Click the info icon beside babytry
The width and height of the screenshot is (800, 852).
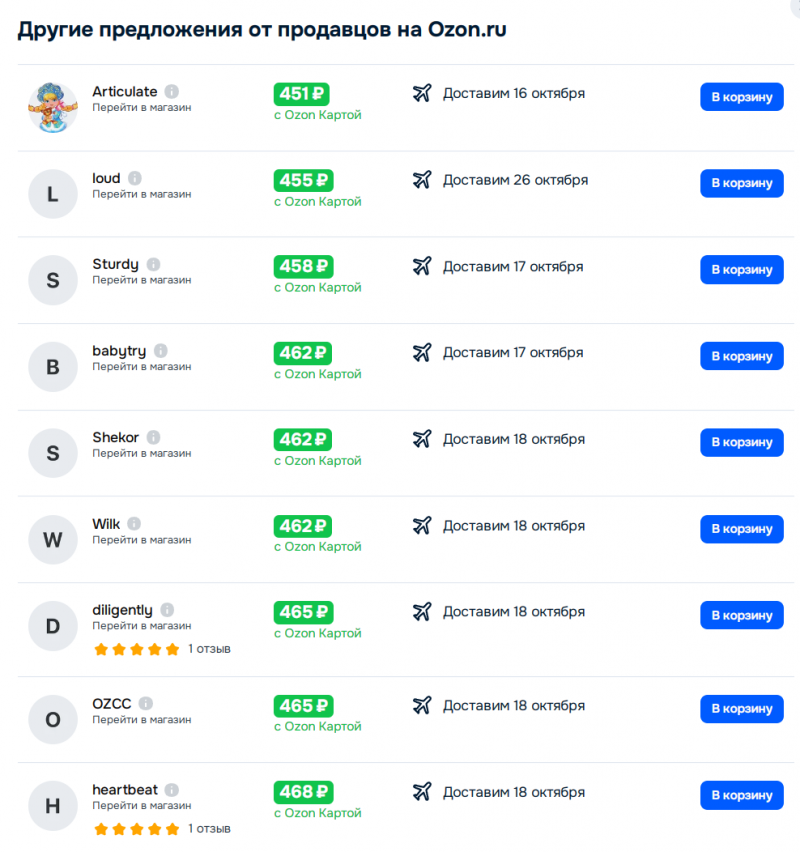160,351
